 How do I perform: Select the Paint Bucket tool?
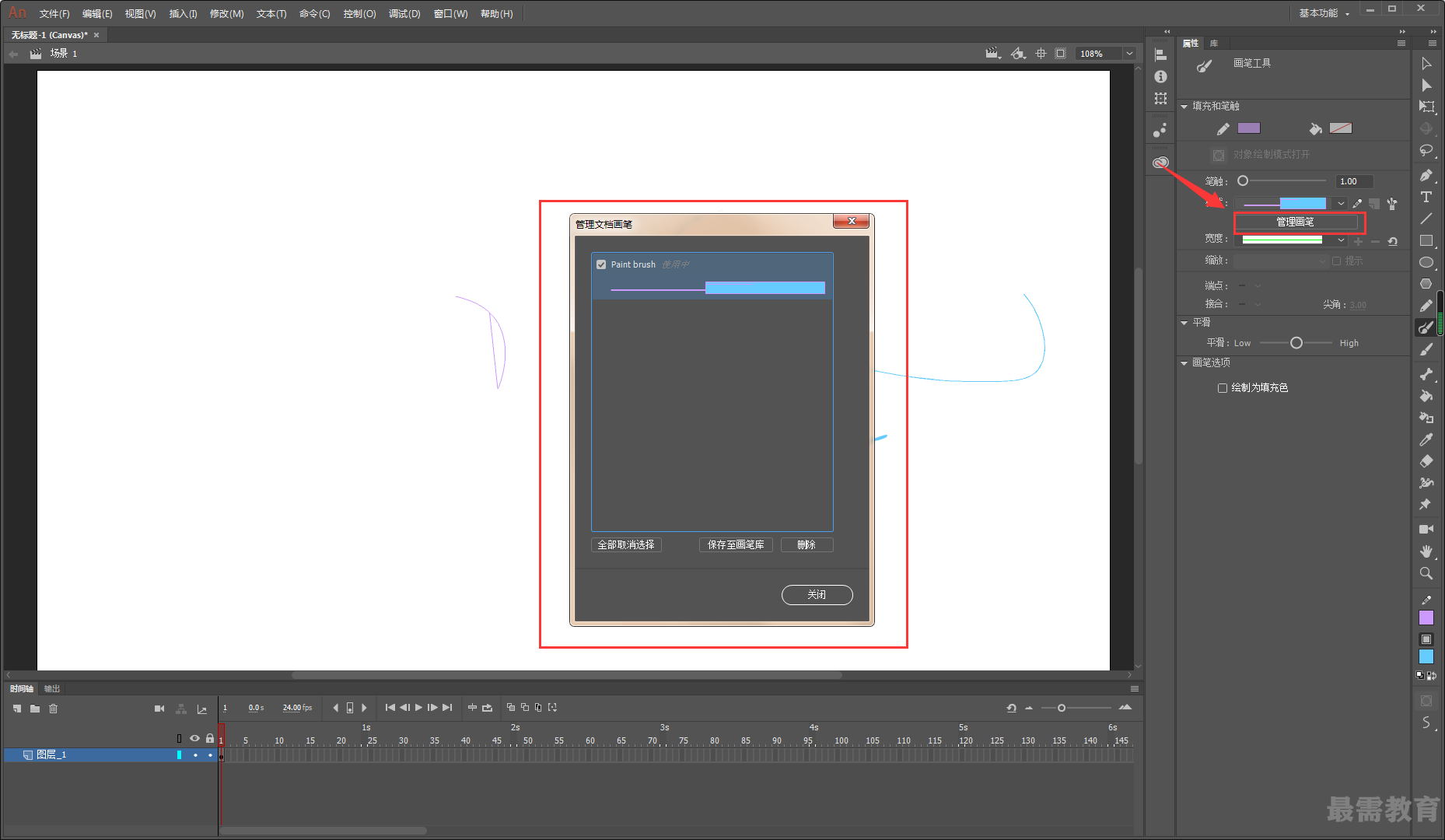pyautogui.click(x=1426, y=396)
